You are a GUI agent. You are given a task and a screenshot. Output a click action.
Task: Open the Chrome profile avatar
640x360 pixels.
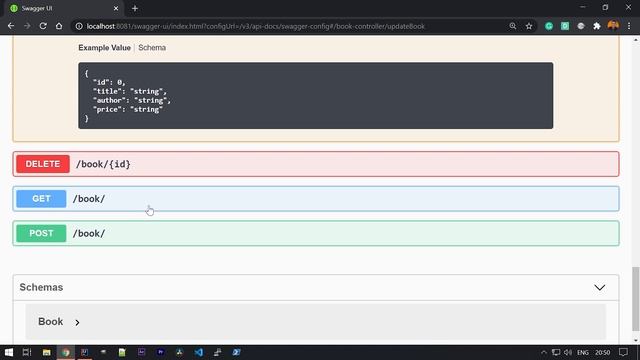coord(613,26)
